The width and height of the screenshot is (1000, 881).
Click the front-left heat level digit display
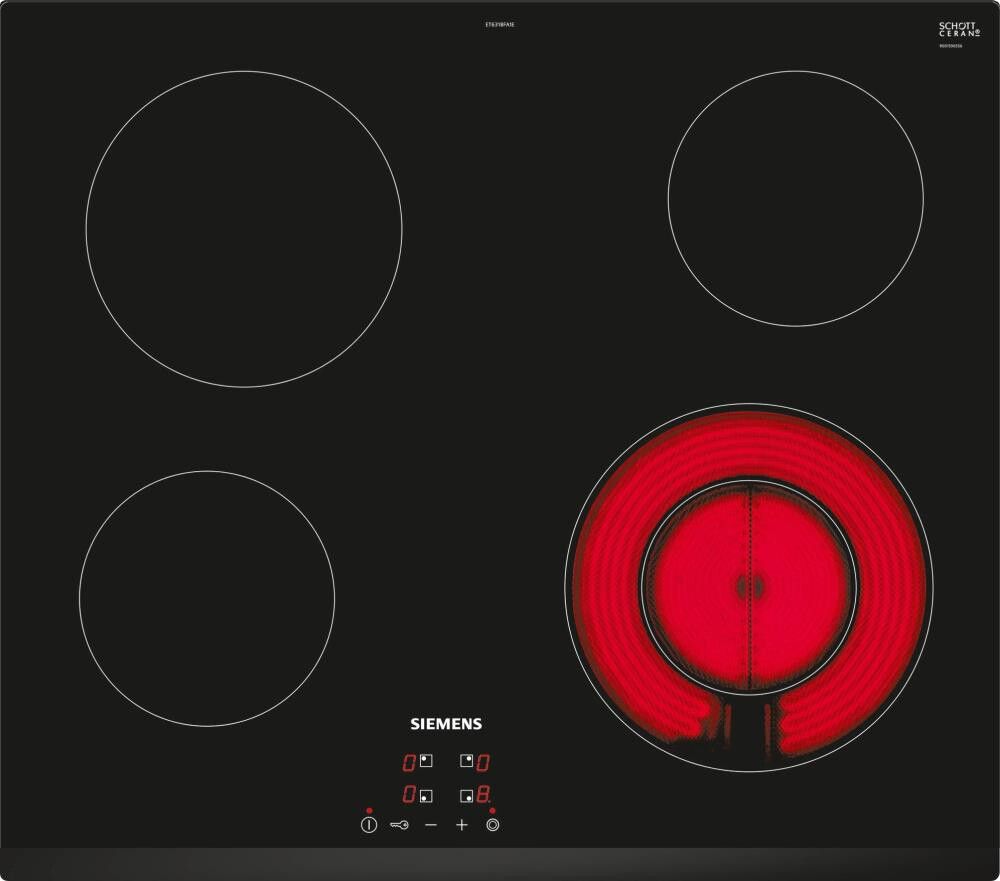click(x=409, y=796)
